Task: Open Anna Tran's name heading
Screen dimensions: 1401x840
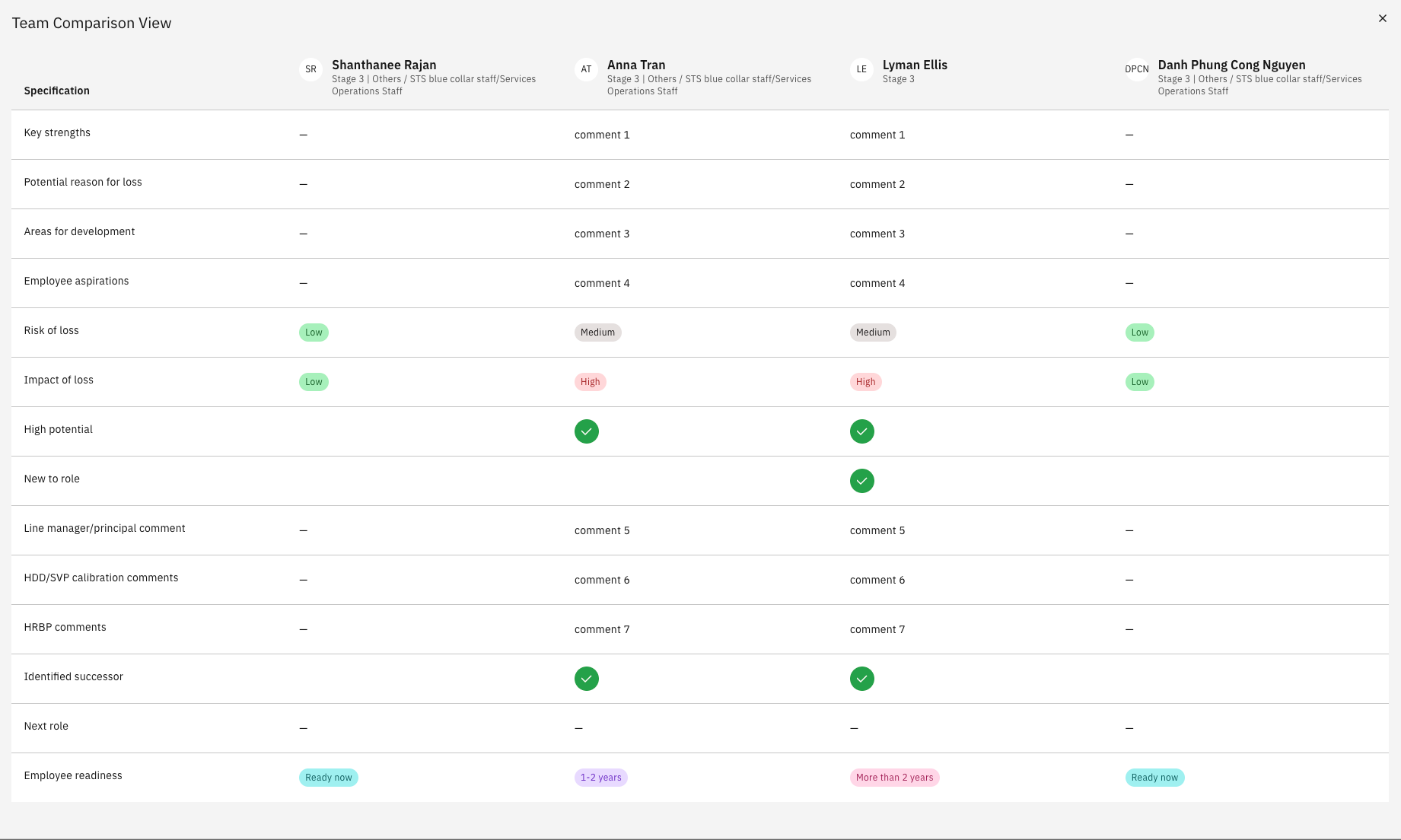Action: tap(636, 65)
